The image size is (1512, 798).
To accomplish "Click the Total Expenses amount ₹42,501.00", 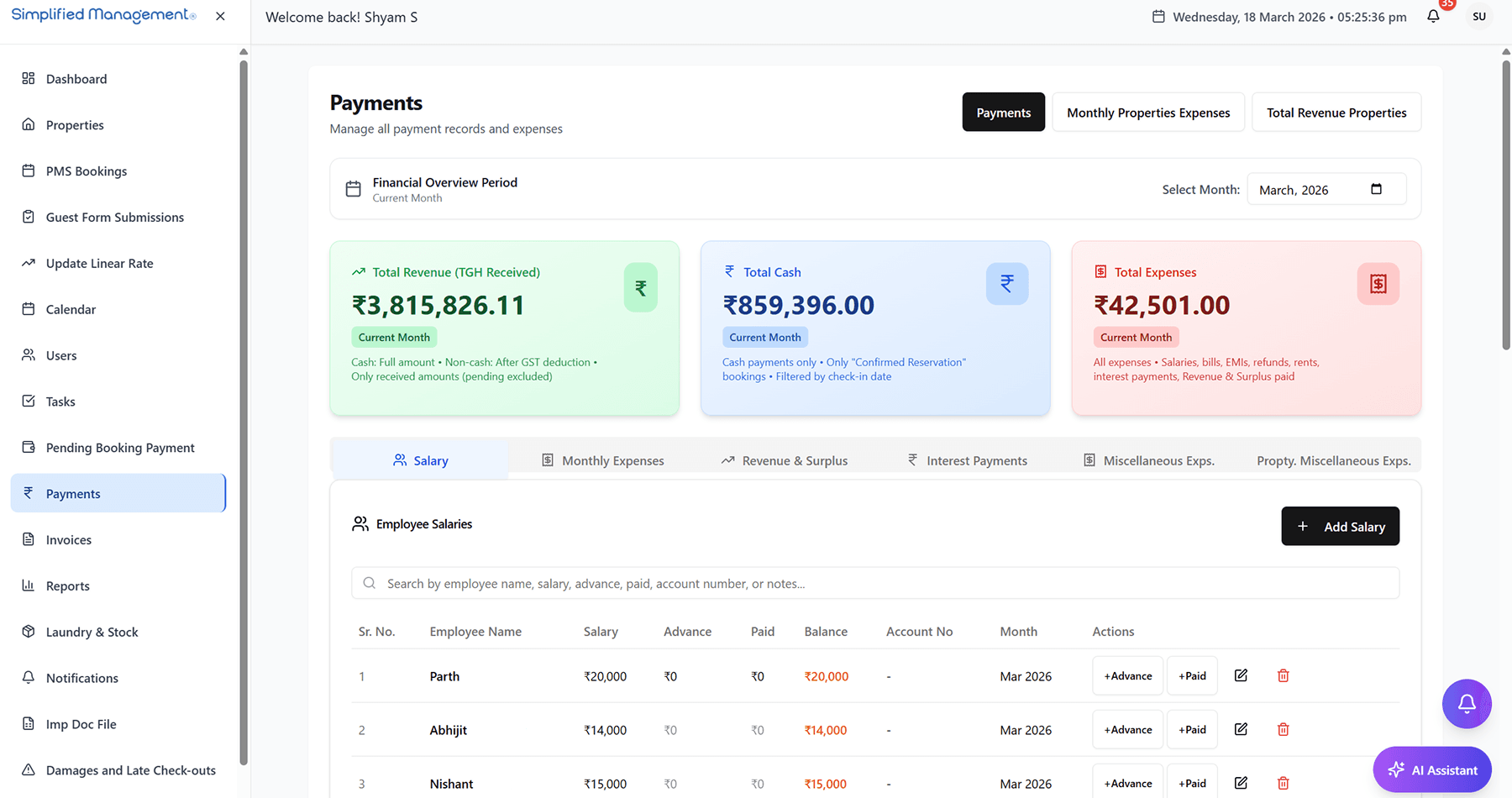I will [x=1162, y=305].
